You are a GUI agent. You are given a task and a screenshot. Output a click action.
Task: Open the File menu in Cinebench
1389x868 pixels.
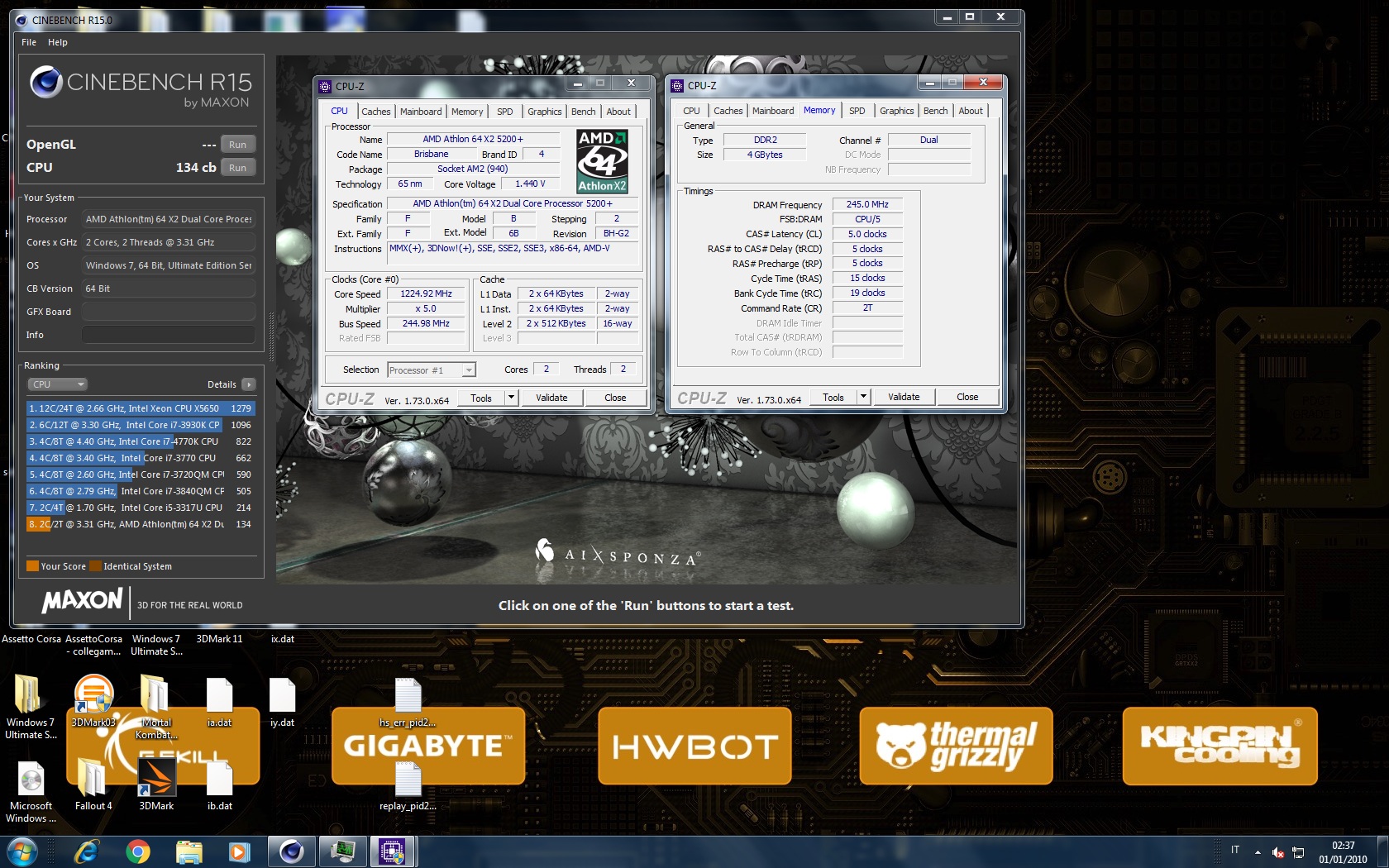tap(29, 42)
